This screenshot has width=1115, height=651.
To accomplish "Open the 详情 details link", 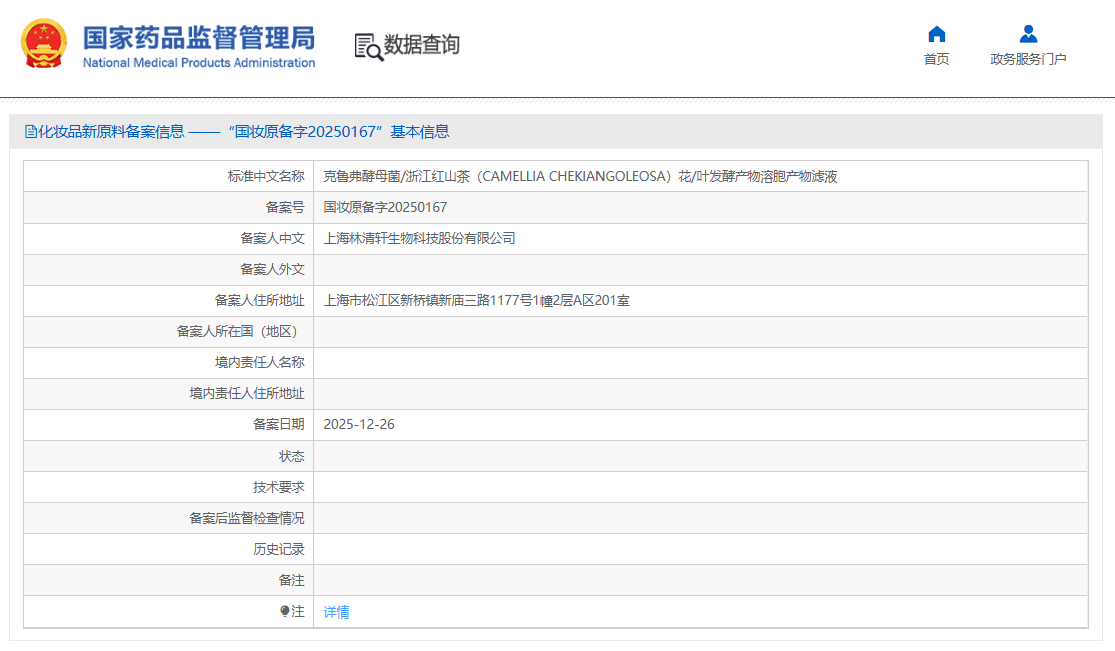I will [334, 611].
